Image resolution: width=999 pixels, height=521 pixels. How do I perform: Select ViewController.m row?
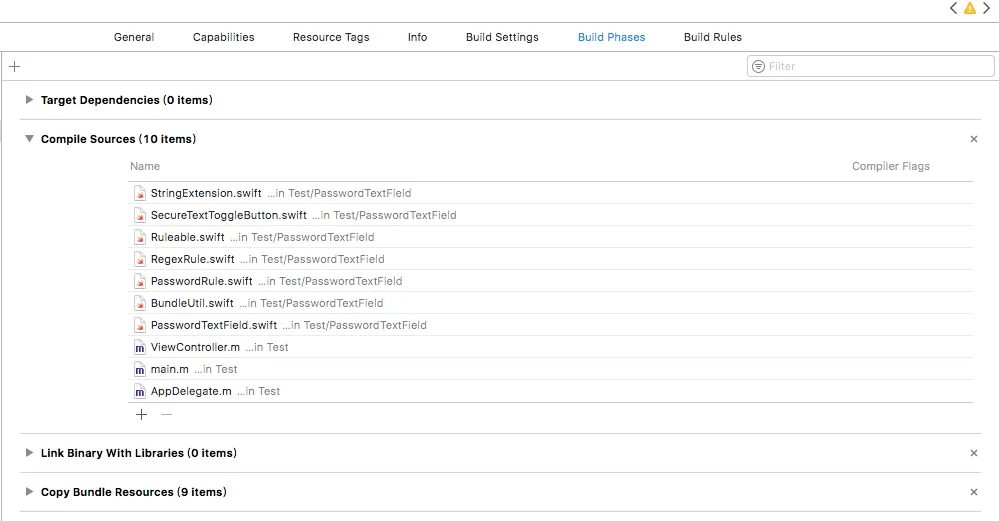[550, 347]
